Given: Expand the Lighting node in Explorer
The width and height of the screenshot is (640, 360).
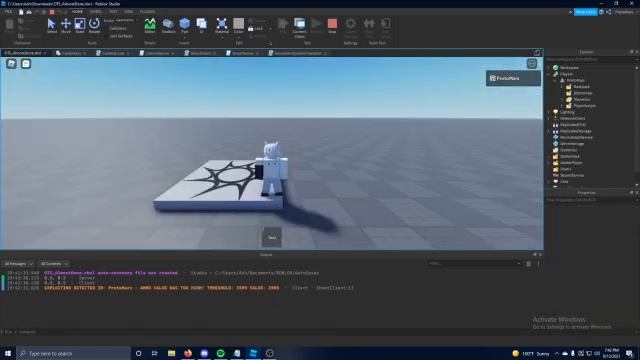Looking at the screenshot, I should click(x=549, y=112).
